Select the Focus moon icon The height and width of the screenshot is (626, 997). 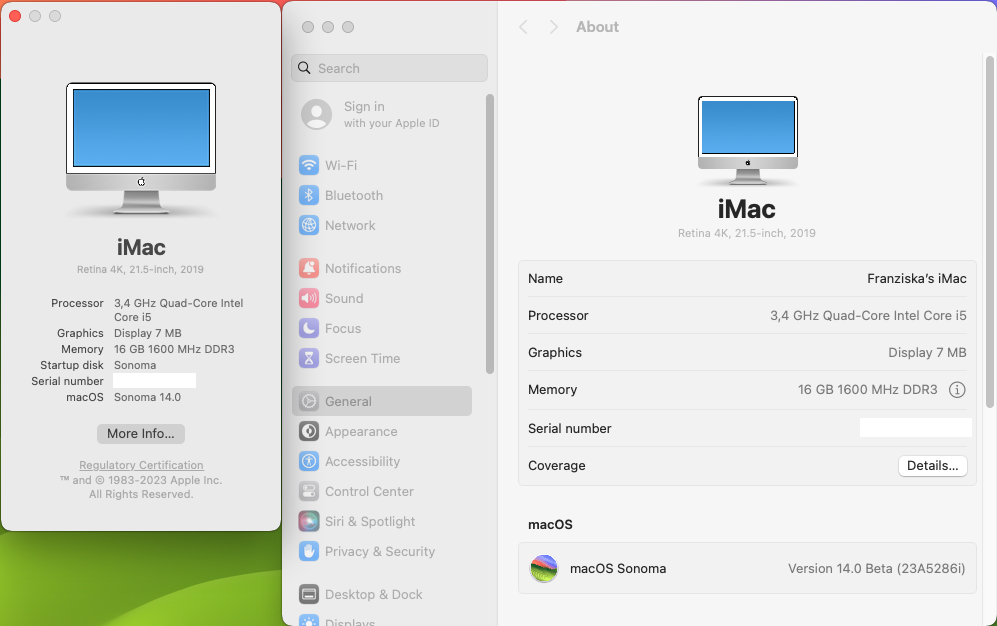[x=309, y=328]
